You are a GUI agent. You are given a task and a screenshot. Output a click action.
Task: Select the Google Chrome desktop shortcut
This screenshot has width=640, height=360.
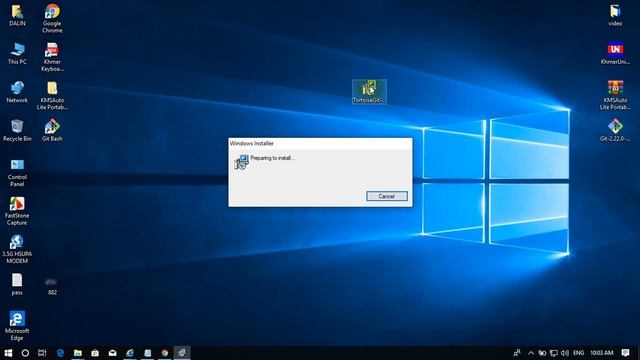coord(52,19)
